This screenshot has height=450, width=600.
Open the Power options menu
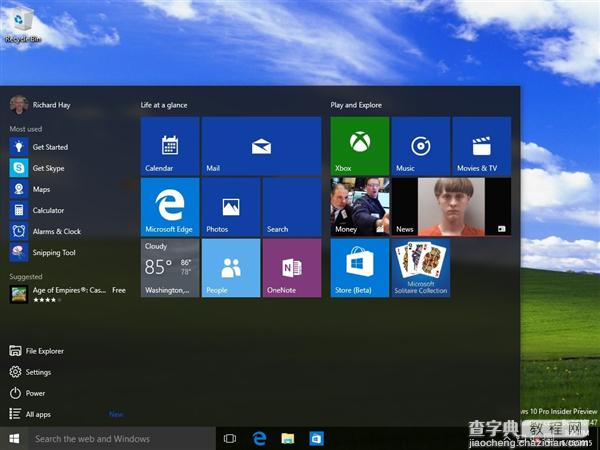point(27,393)
